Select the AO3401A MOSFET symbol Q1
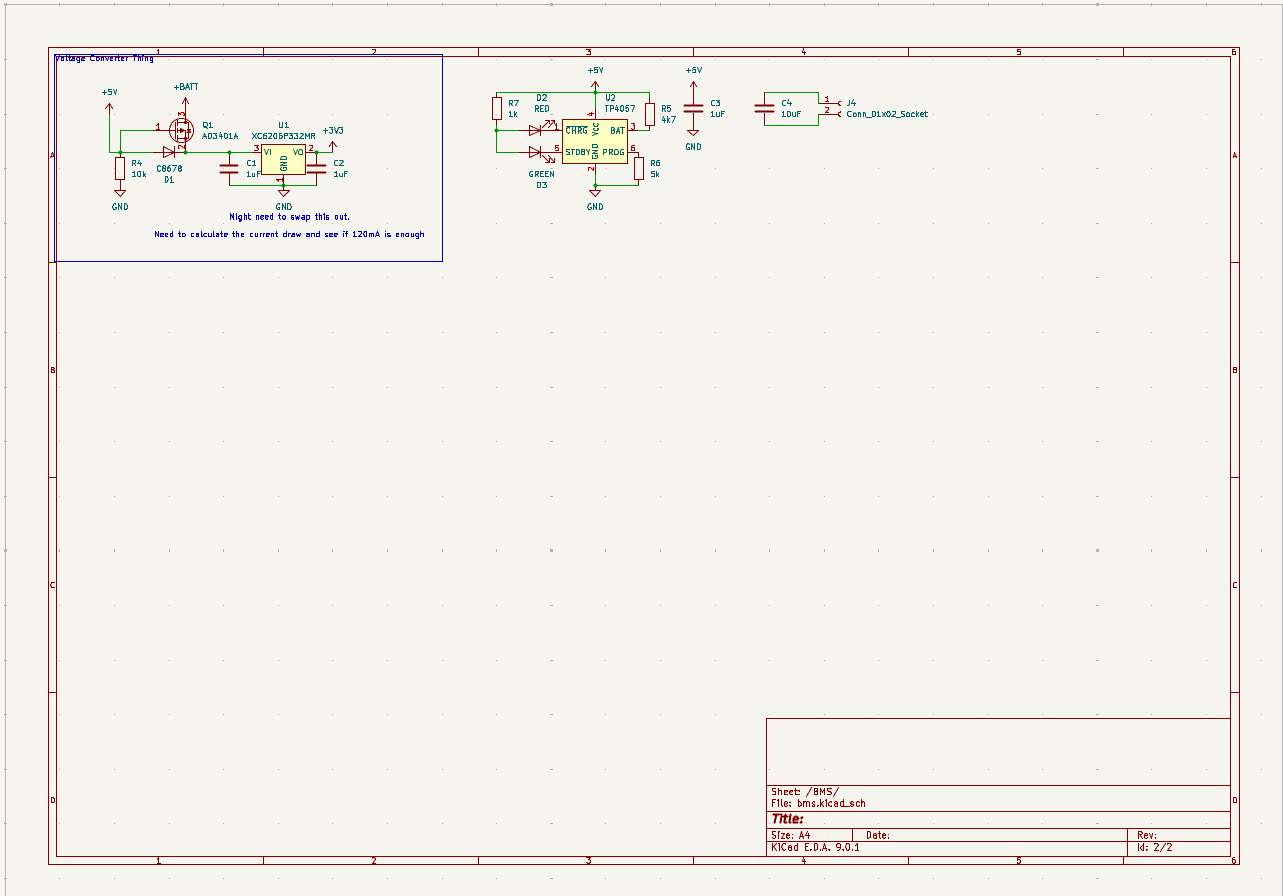 click(183, 130)
